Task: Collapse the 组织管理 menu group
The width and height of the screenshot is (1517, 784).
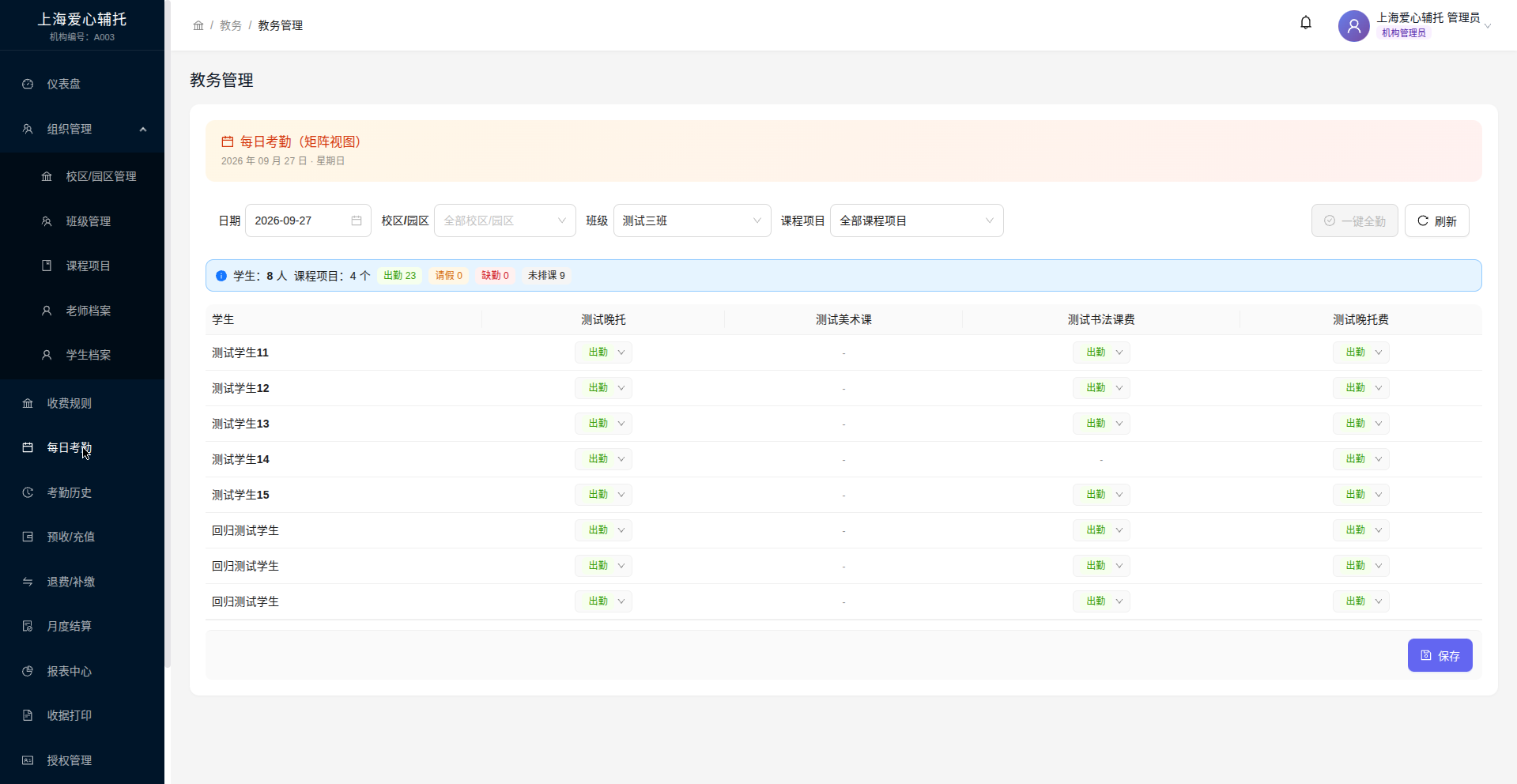Action: [x=82, y=129]
